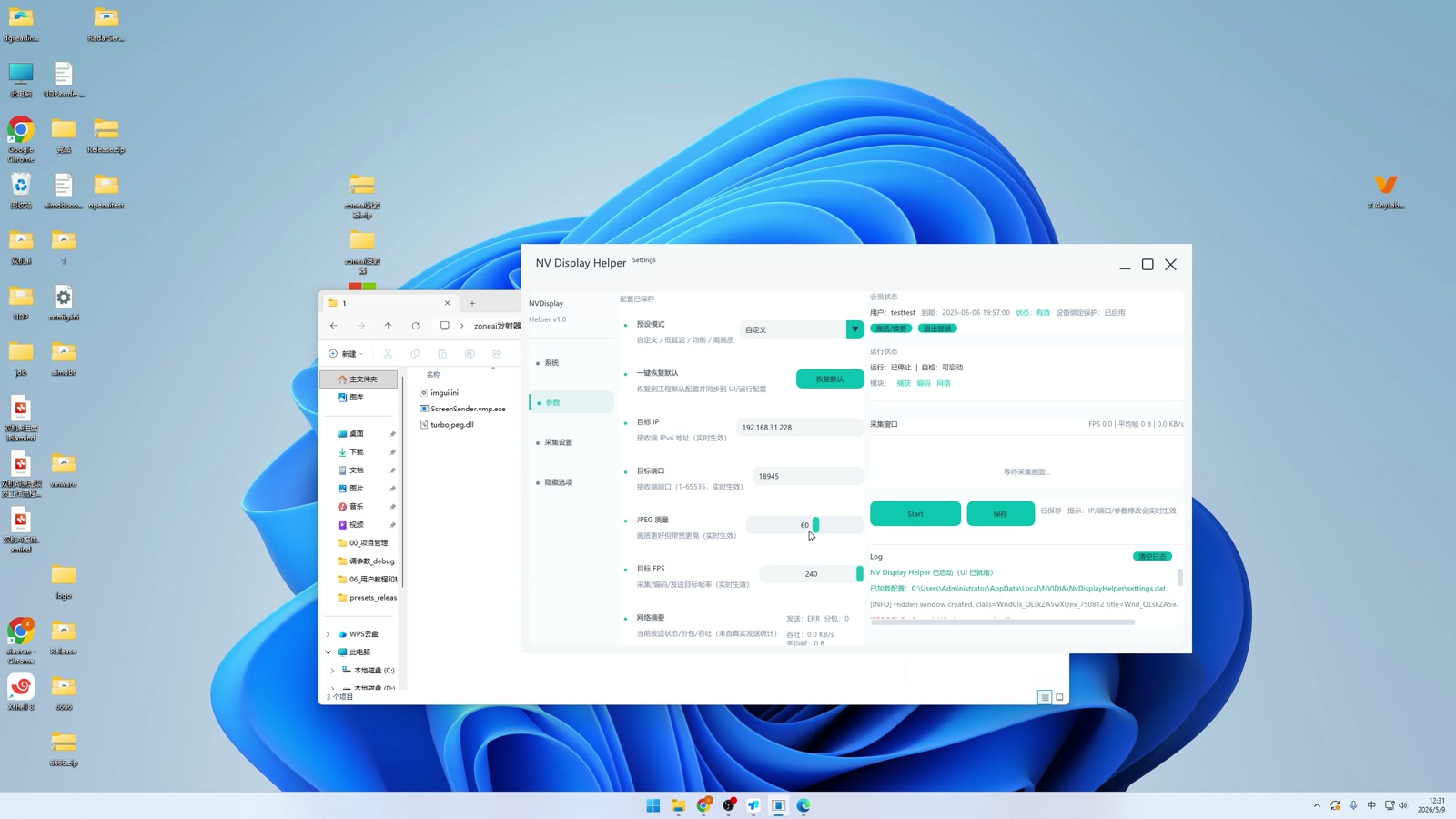
Task: Click the 保存 save button
Action: tap(1000, 514)
